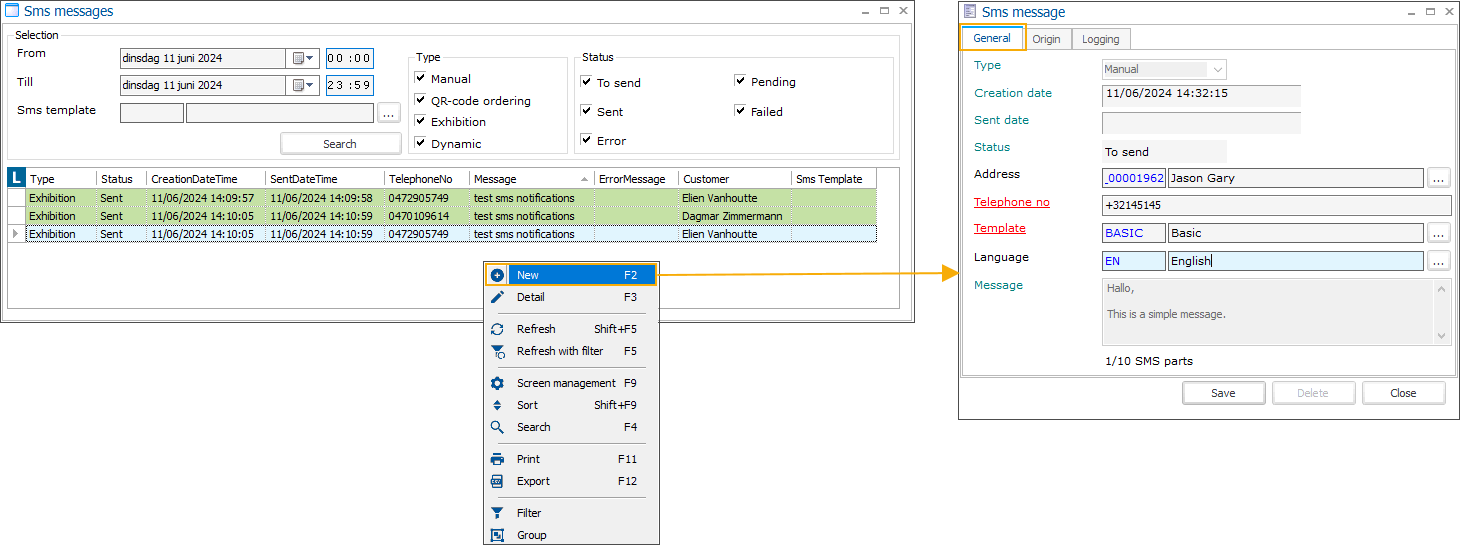Click the plus icon beside New
The image size is (1460, 545).
[497, 275]
